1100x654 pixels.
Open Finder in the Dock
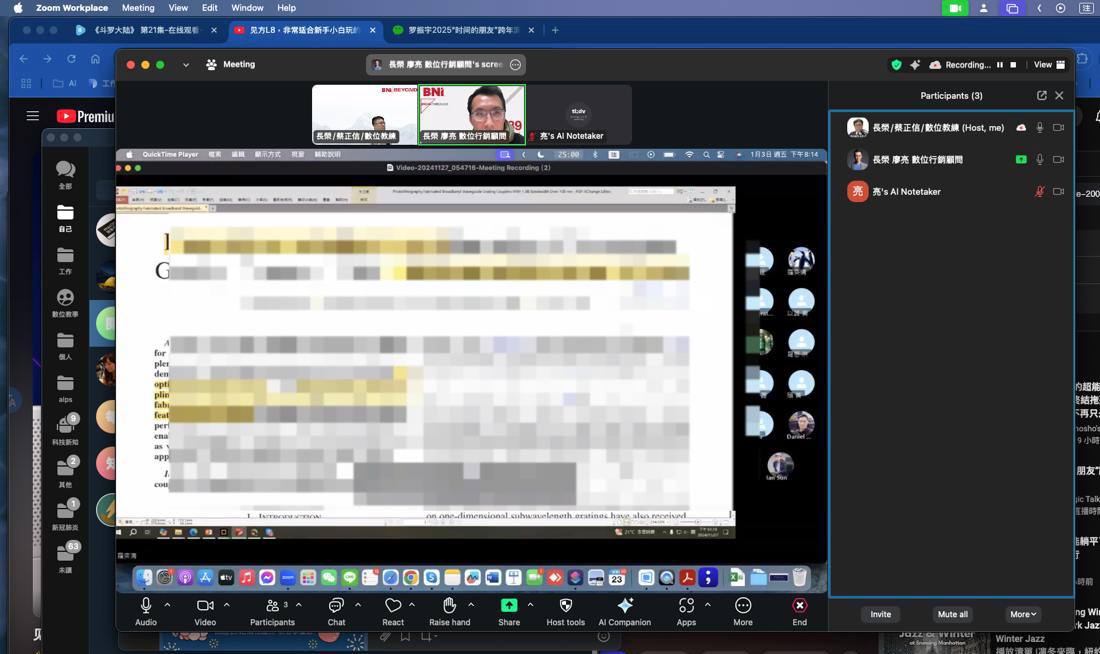click(144, 578)
